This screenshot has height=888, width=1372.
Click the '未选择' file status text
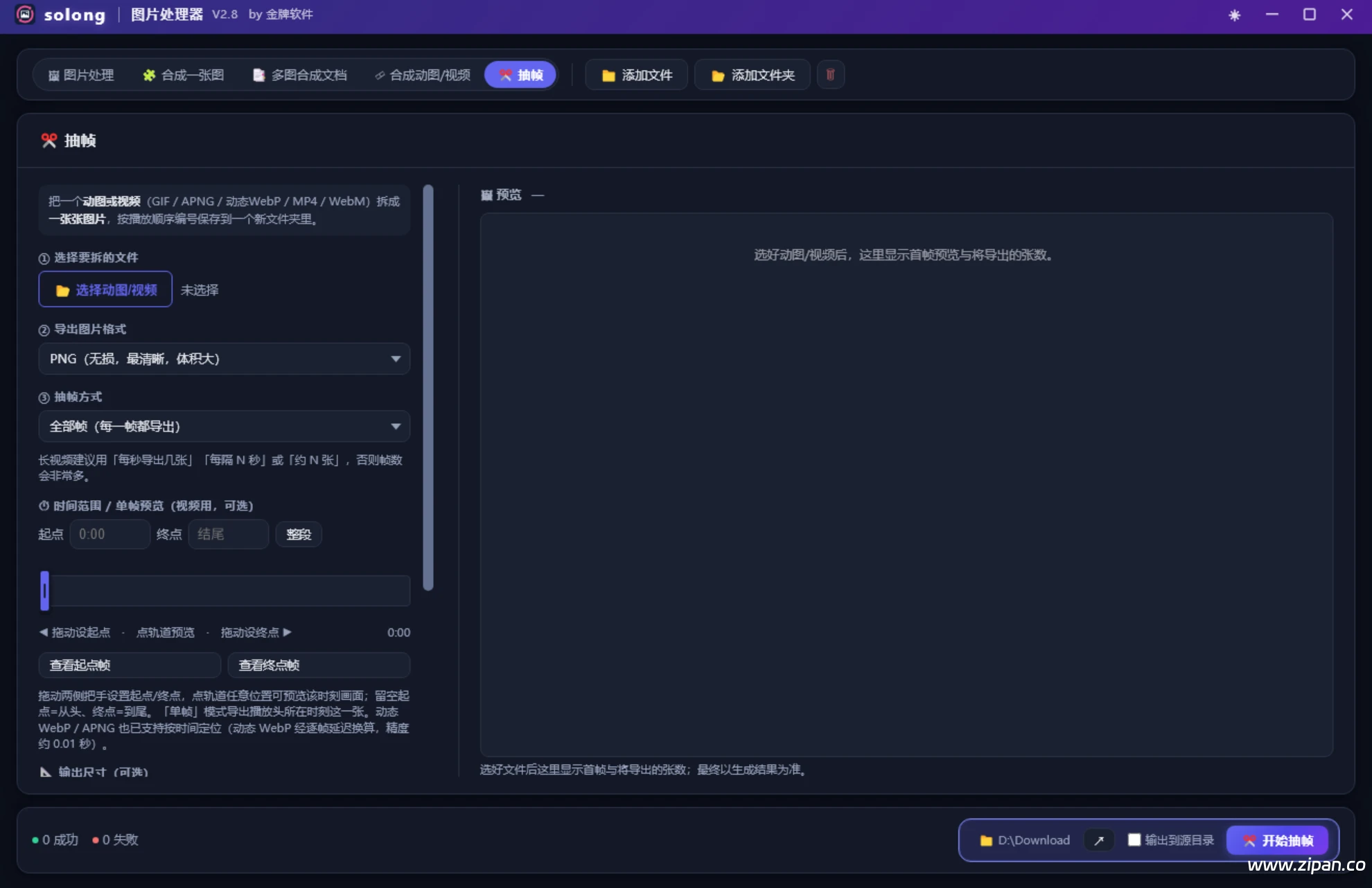tap(200, 290)
